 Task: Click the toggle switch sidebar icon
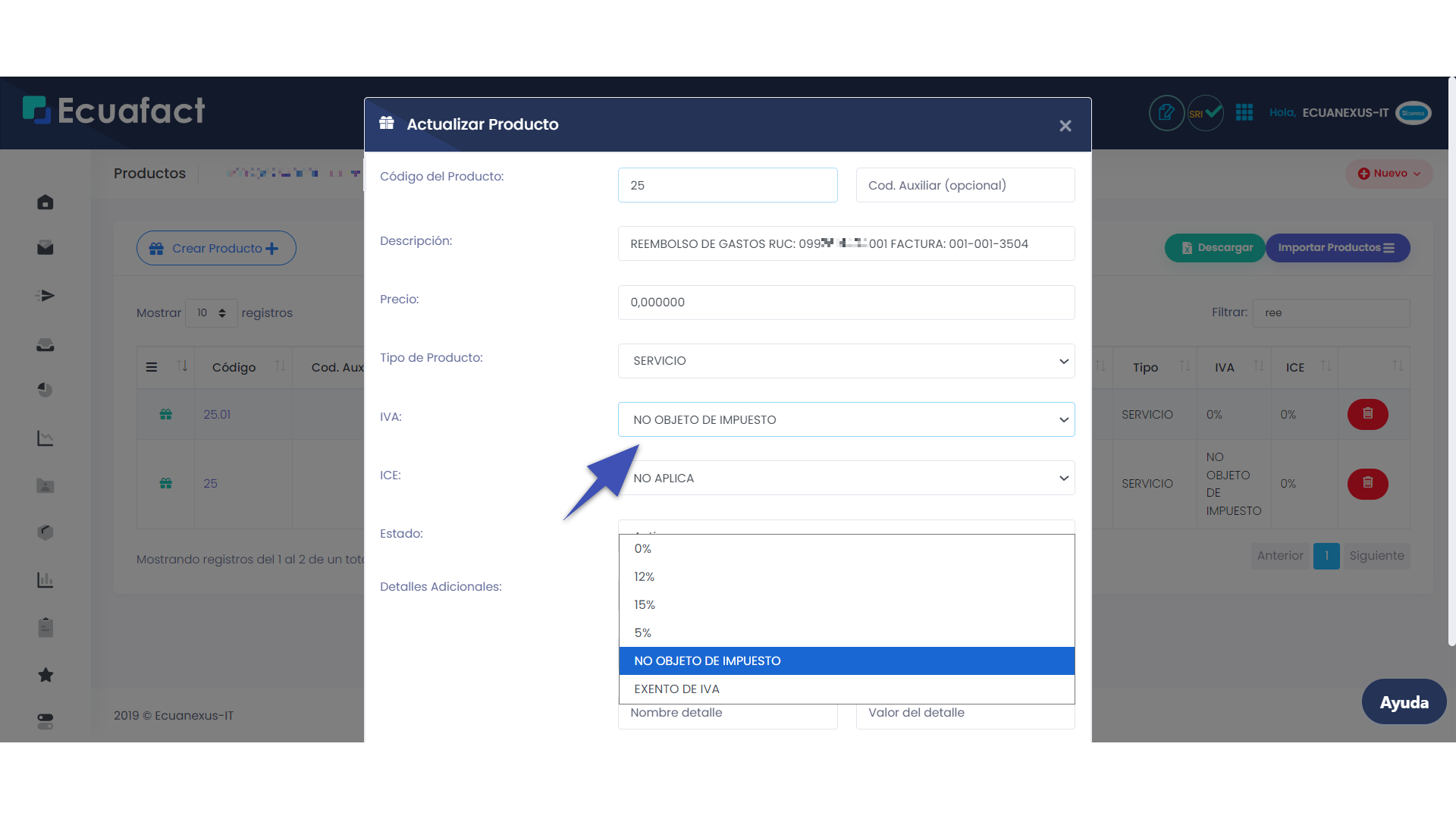(x=45, y=721)
